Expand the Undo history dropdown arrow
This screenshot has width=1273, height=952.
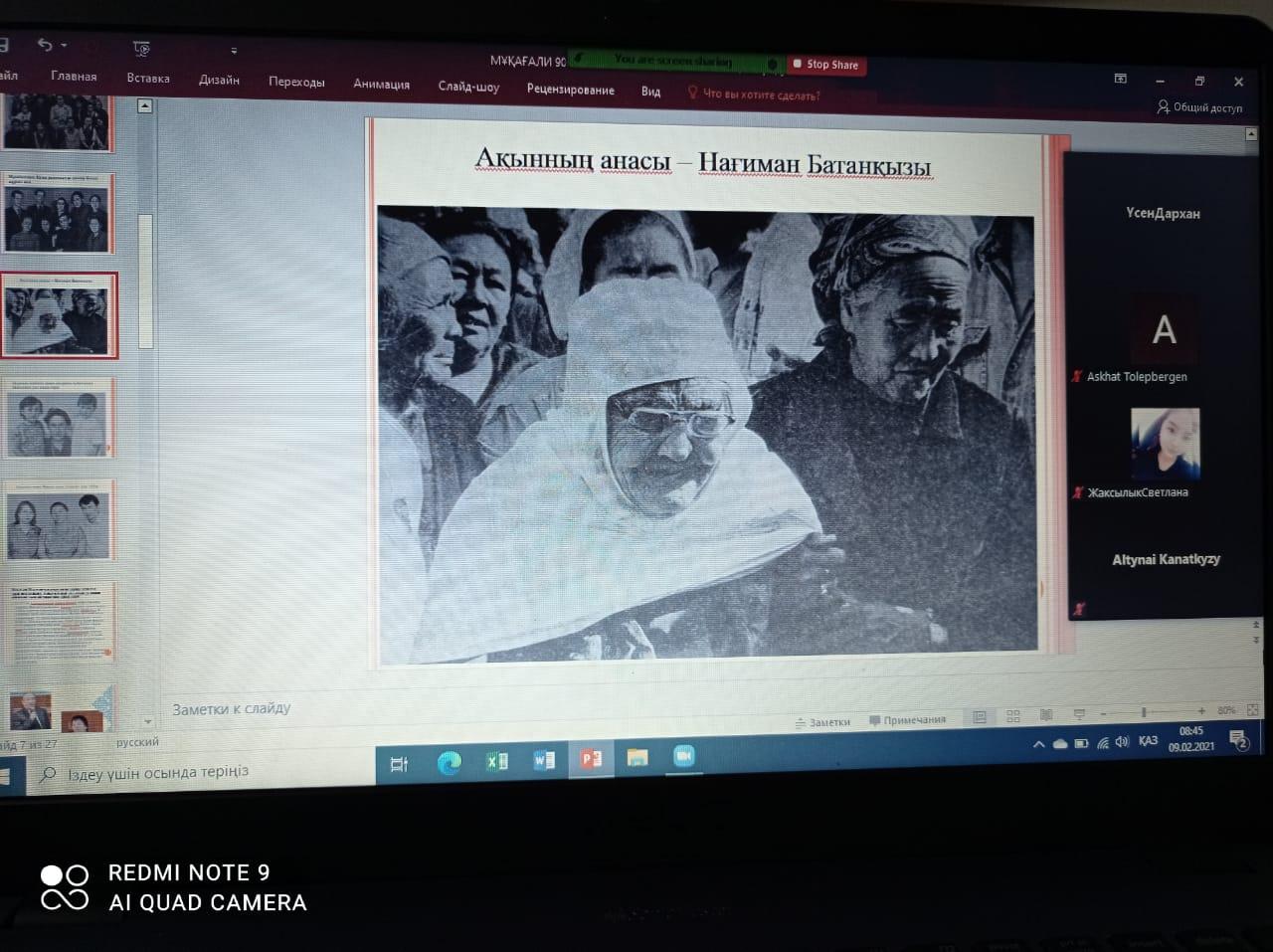65,46
